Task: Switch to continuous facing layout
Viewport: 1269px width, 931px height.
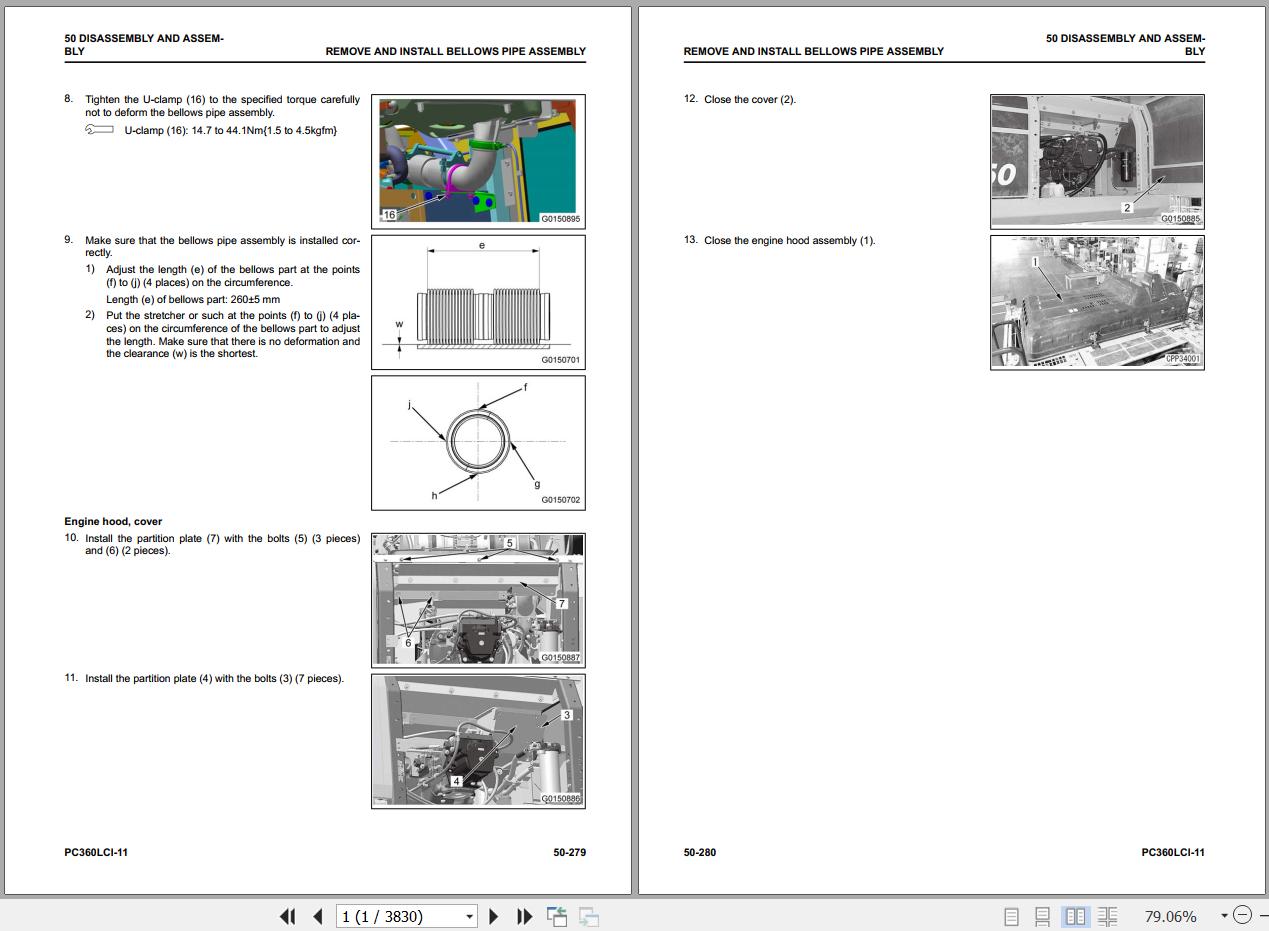Action: pyautogui.click(x=1107, y=916)
